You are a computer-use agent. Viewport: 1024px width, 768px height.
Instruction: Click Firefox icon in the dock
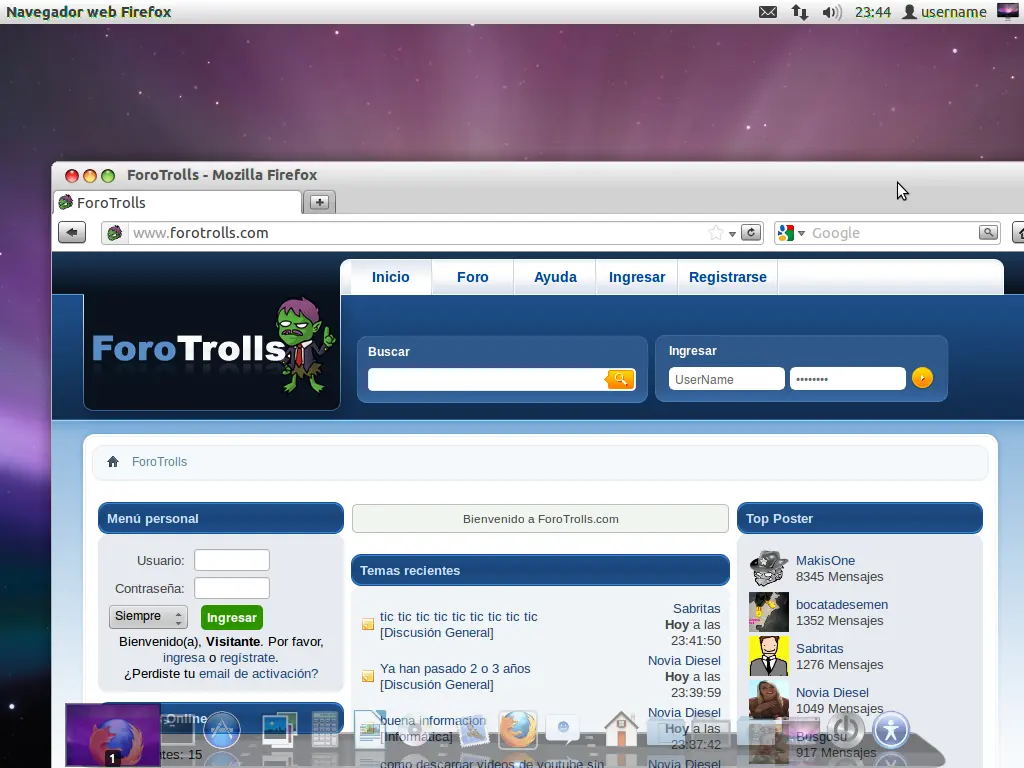point(518,729)
